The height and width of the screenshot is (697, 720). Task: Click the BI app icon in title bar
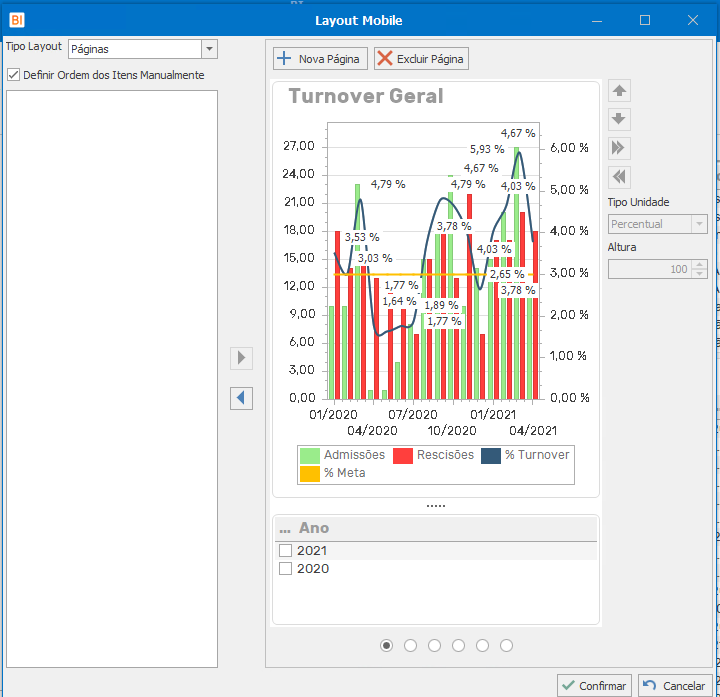click(16, 19)
